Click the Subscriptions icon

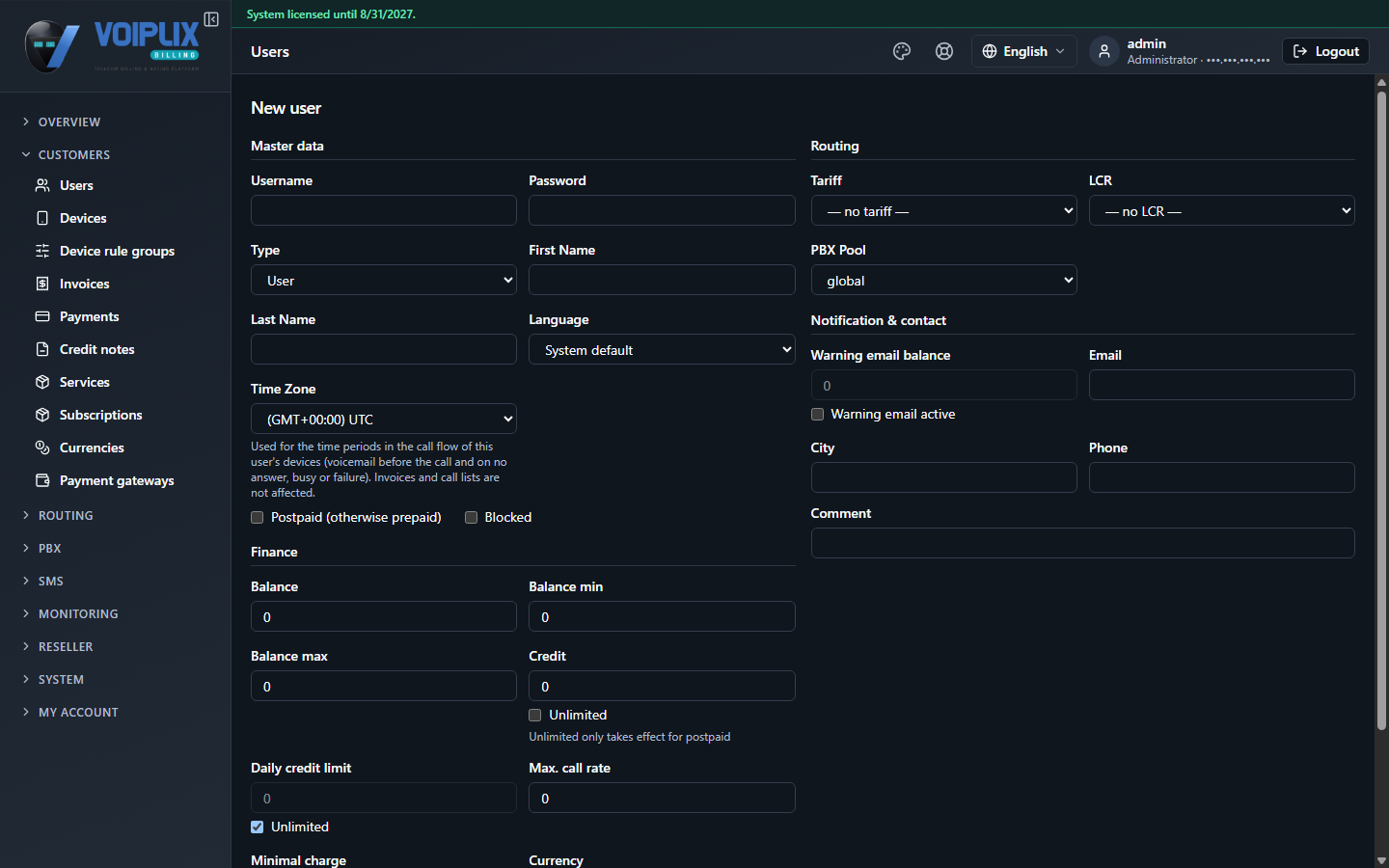[x=42, y=415]
